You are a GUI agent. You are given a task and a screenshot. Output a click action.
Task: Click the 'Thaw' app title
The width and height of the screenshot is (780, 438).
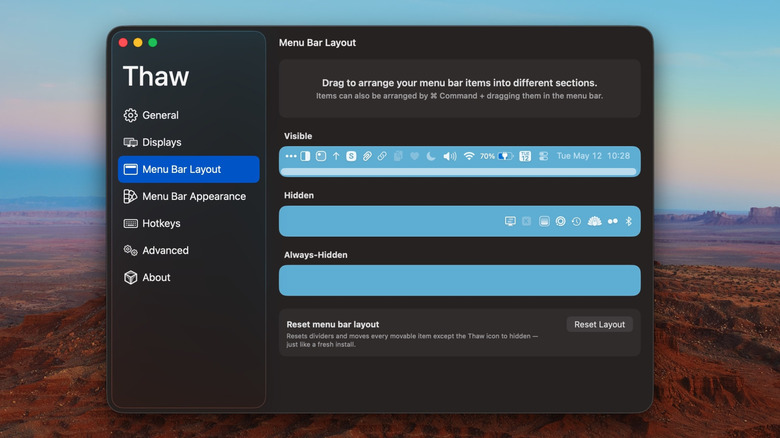[156, 76]
